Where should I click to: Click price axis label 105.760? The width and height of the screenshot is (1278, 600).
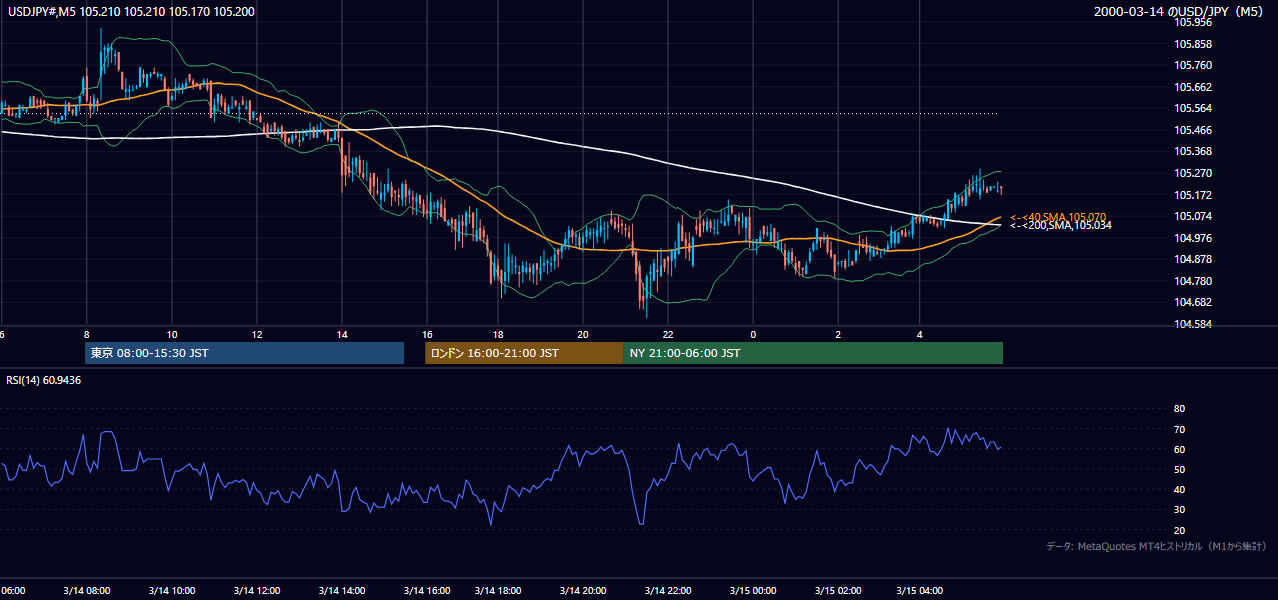1194,66
